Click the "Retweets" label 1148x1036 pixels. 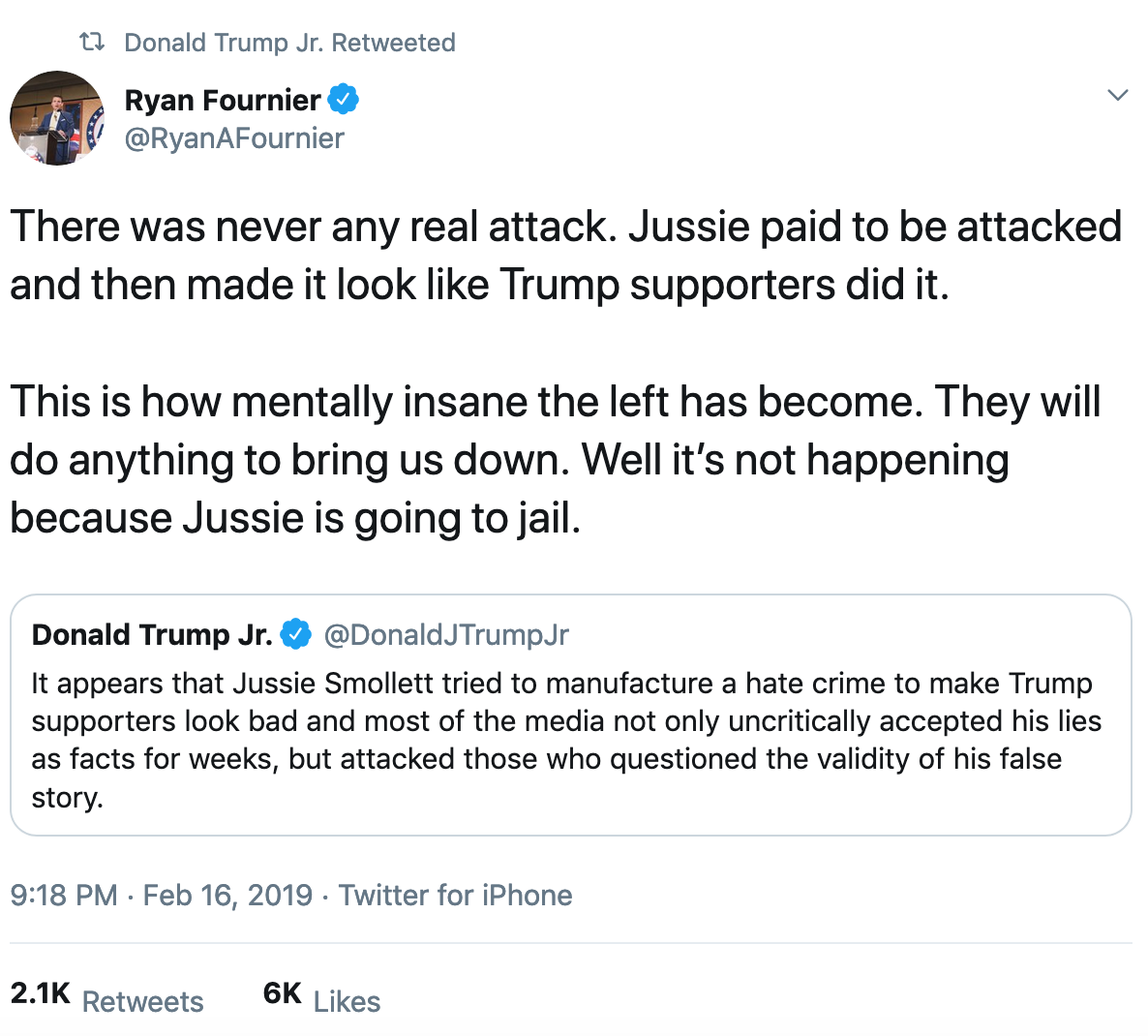point(143,1001)
